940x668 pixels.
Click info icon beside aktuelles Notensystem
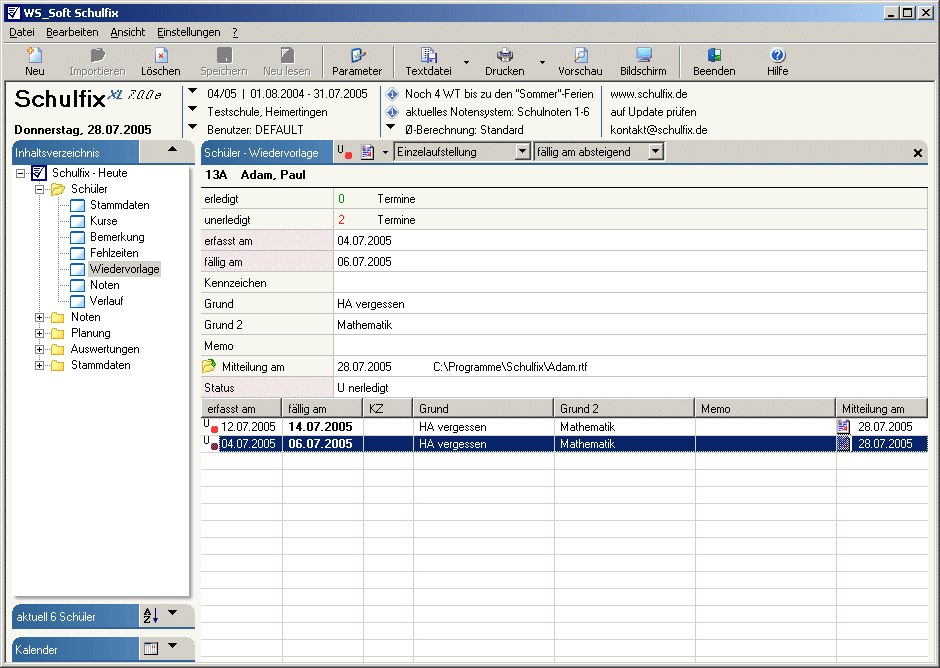(x=392, y=112)
